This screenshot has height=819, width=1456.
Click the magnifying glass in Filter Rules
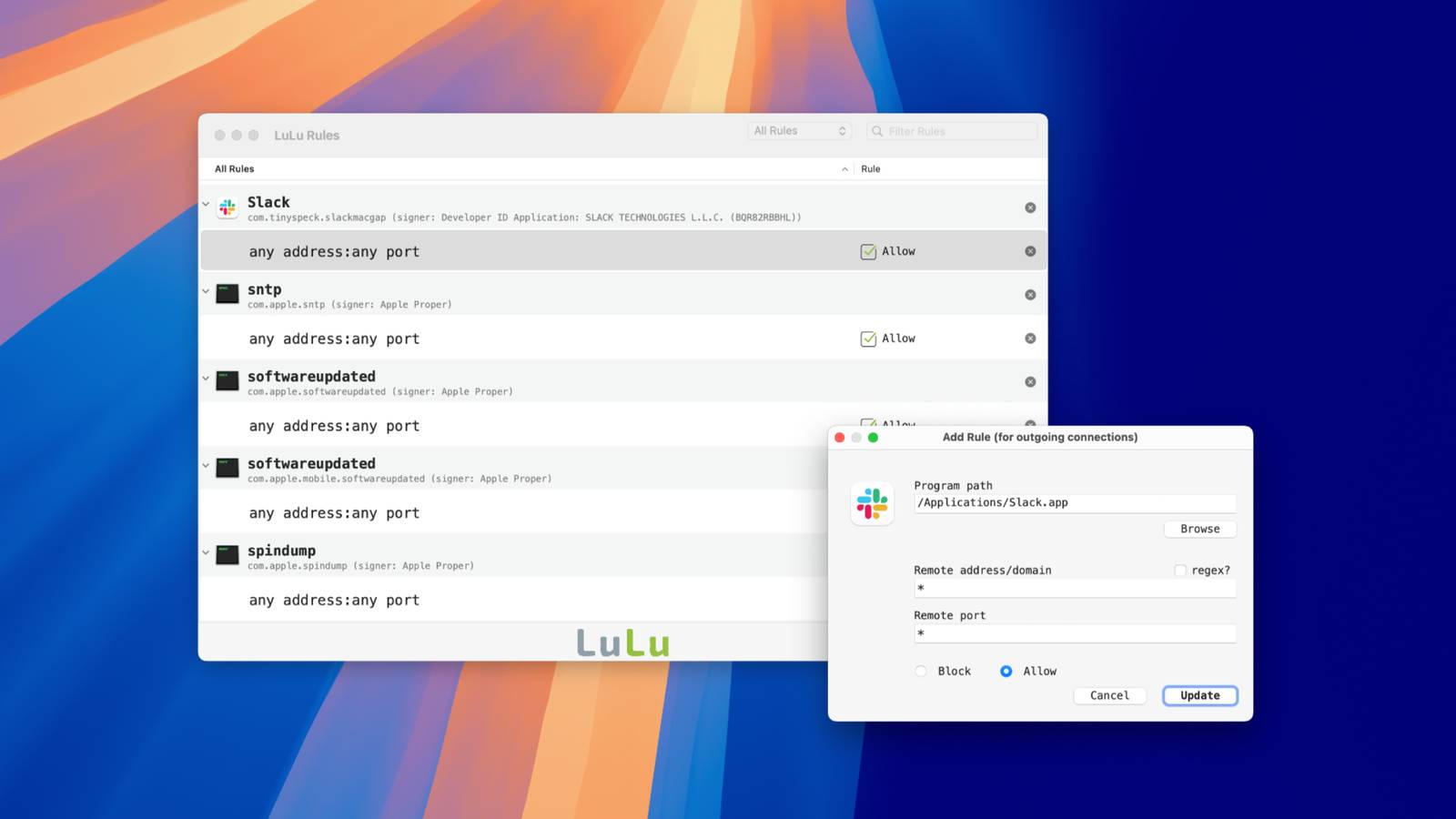click(x=876, y=131)
